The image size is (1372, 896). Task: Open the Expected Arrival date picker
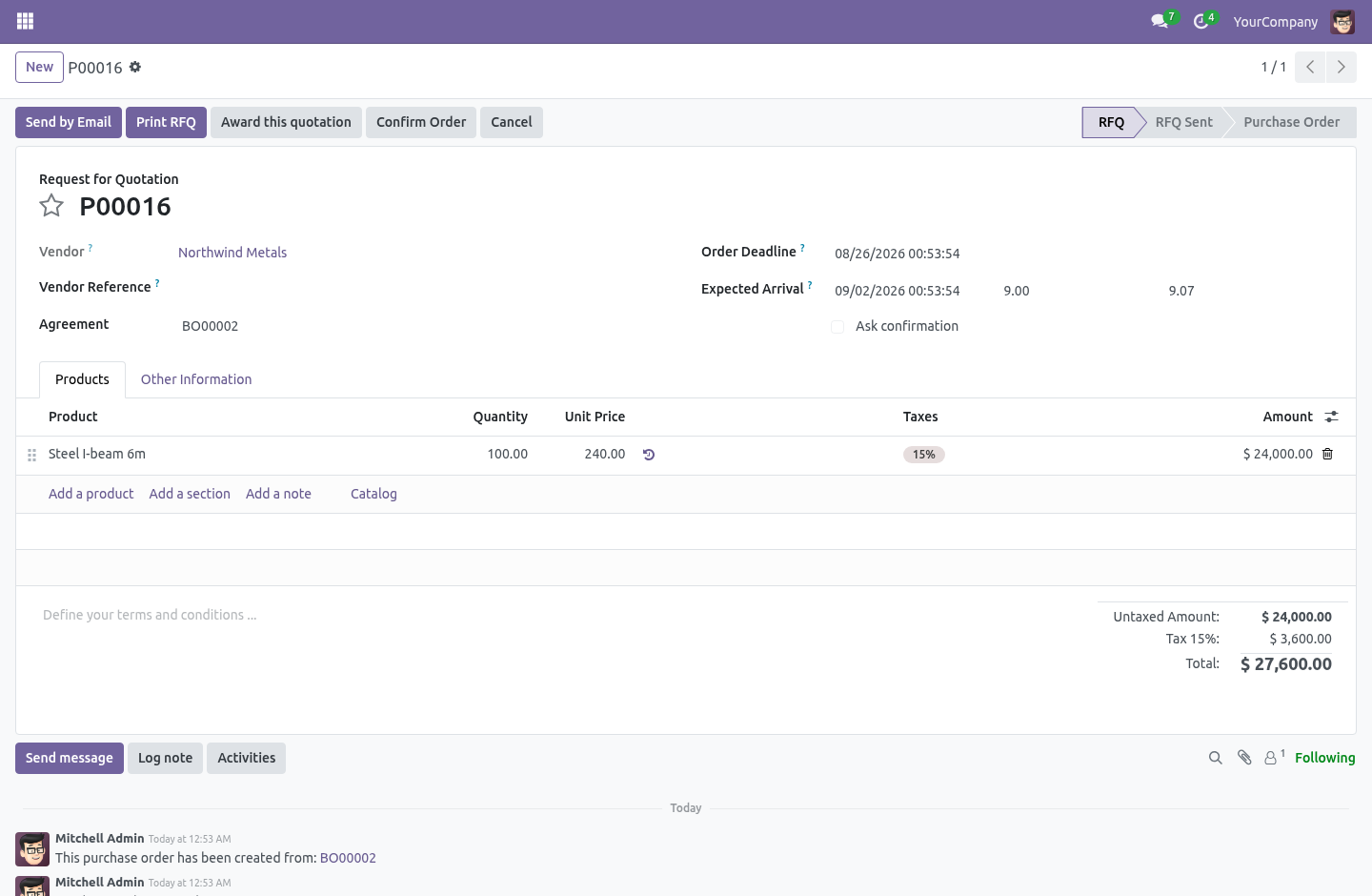[x=898, y=291]
